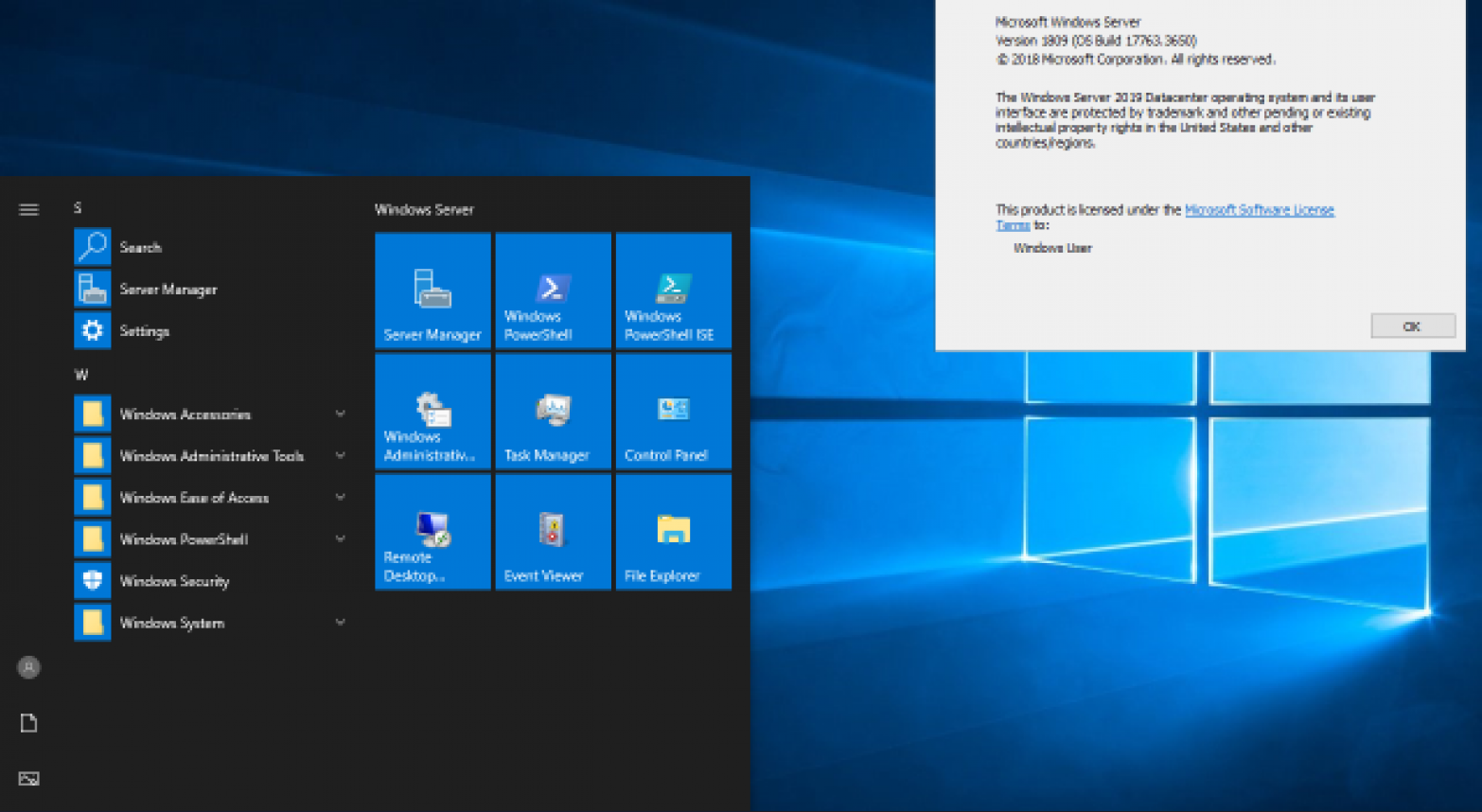Click the Version 1809 build text
Image resolution: width=1482 pixels, height=812 pixels.
[1096, 41]
